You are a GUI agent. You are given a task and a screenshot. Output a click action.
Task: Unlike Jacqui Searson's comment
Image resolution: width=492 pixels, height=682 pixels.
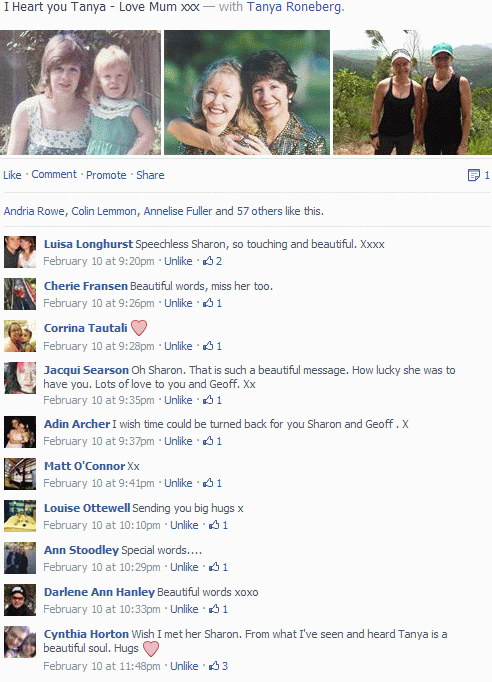point(178,400)
